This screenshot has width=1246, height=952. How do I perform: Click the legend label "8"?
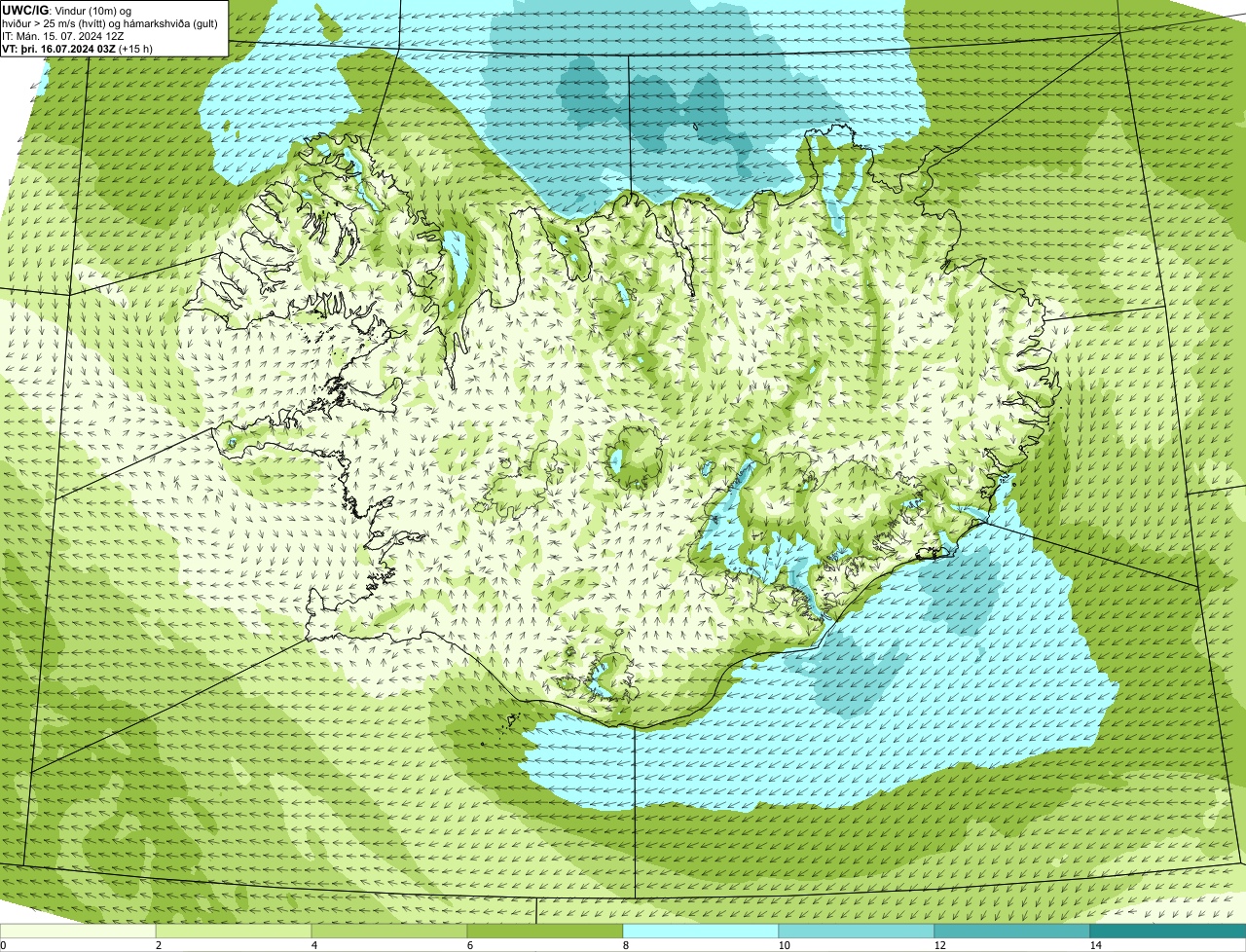pyautogui.click(x=624, y=945)
